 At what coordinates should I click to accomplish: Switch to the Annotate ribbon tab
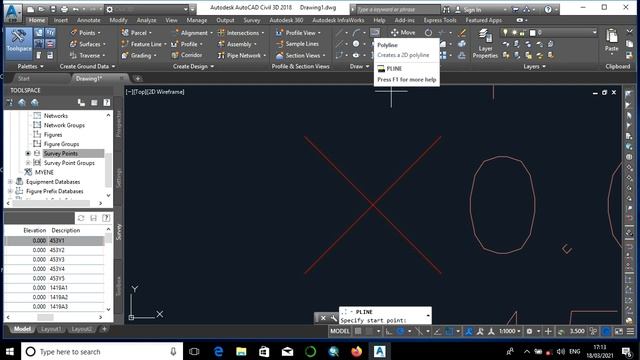(88, 20)
